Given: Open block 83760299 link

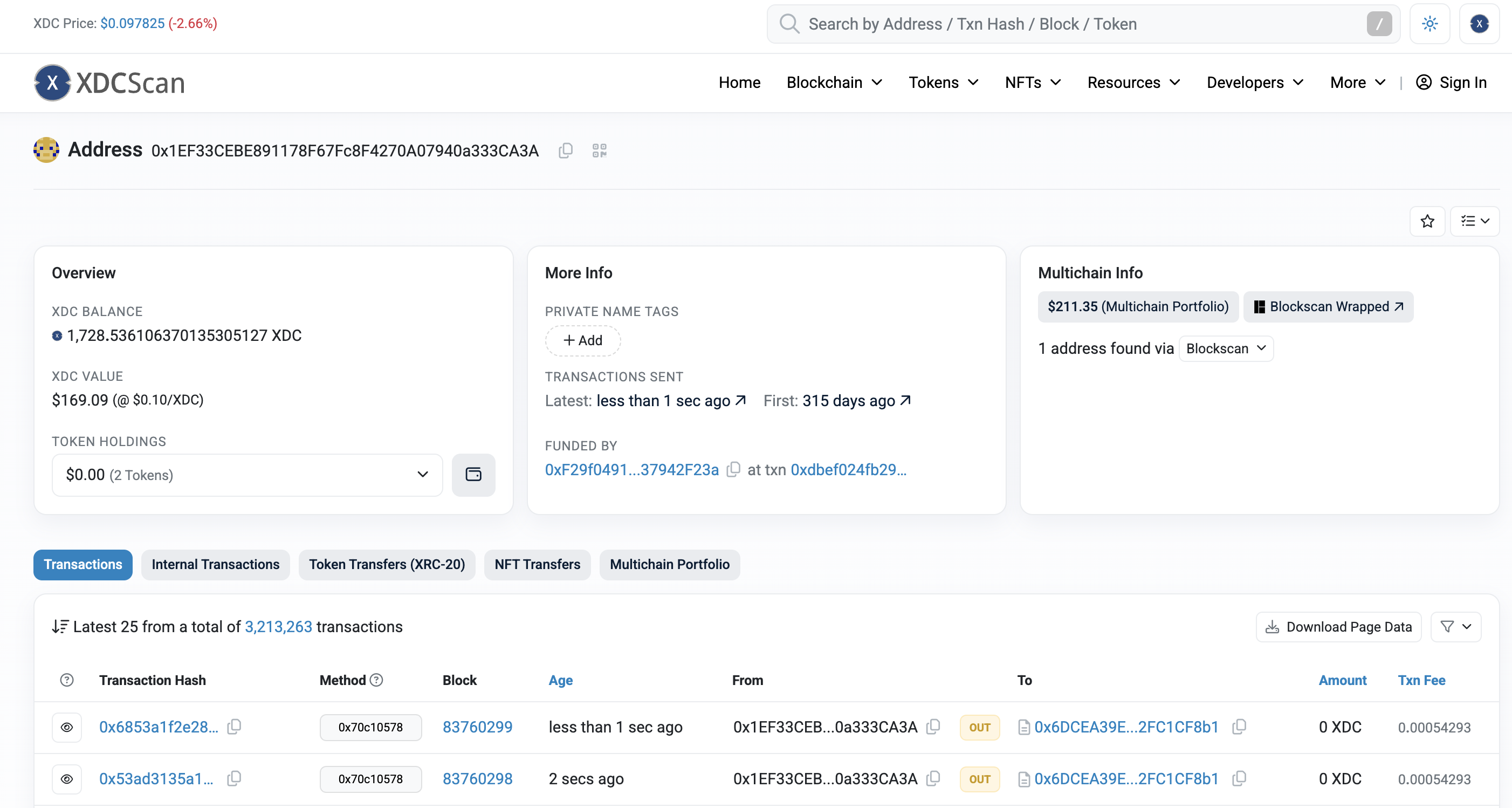Looking at the screenshot, I should 477,727.
